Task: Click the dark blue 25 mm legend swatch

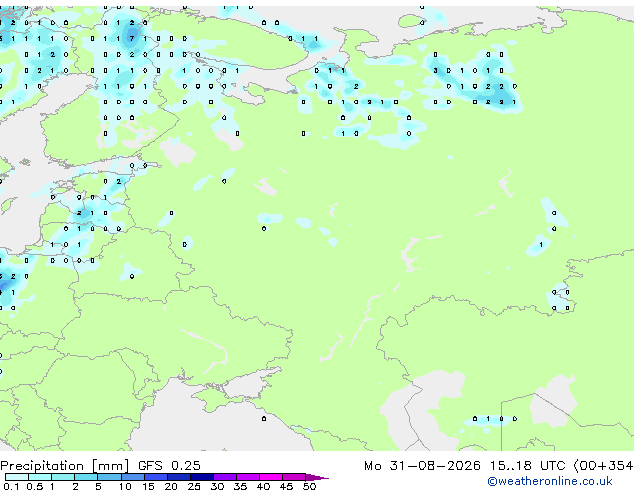Action: 202,477
